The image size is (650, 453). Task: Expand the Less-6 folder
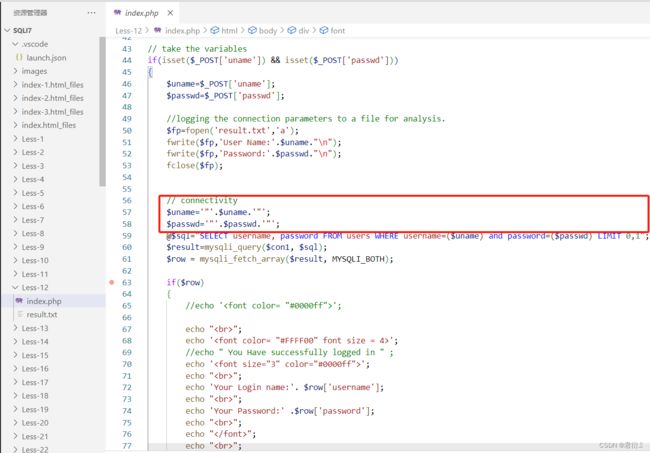click(15, 206)
